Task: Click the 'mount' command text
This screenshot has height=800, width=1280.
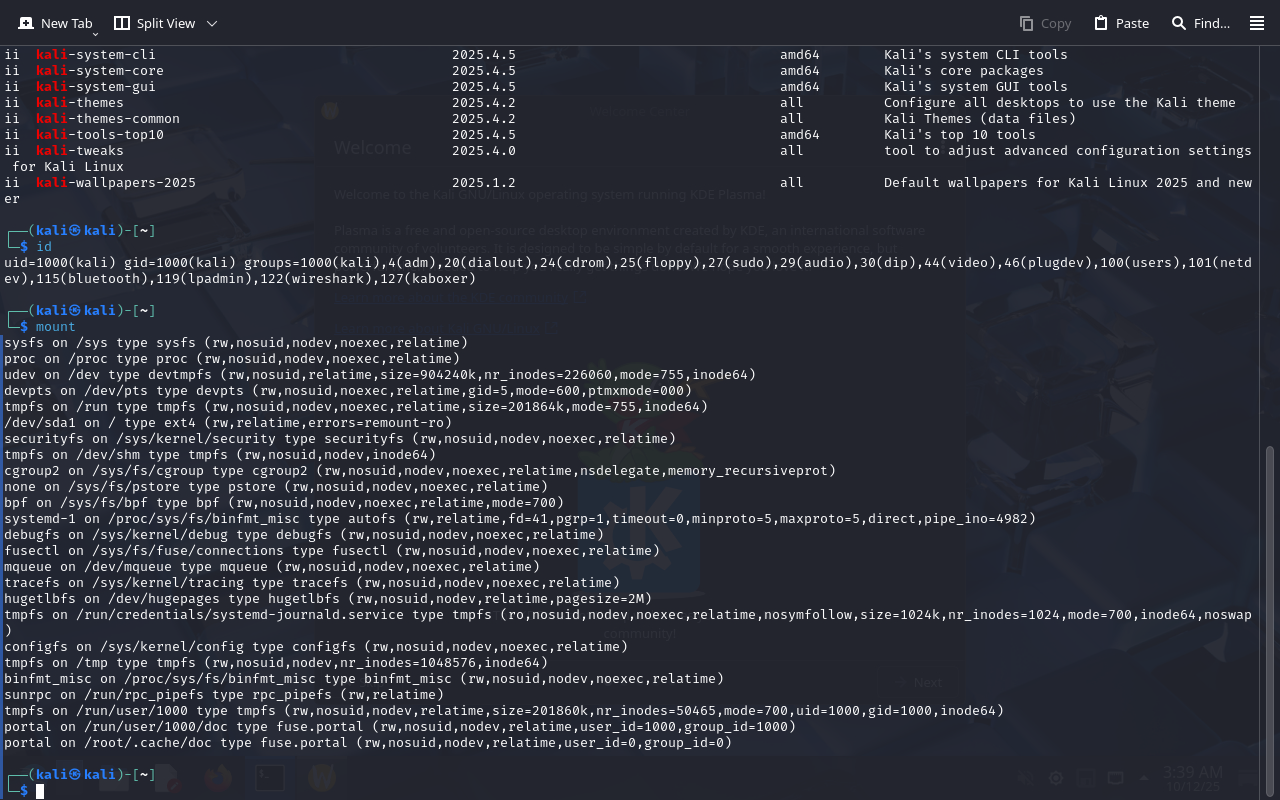Action: tap(56, 327)
